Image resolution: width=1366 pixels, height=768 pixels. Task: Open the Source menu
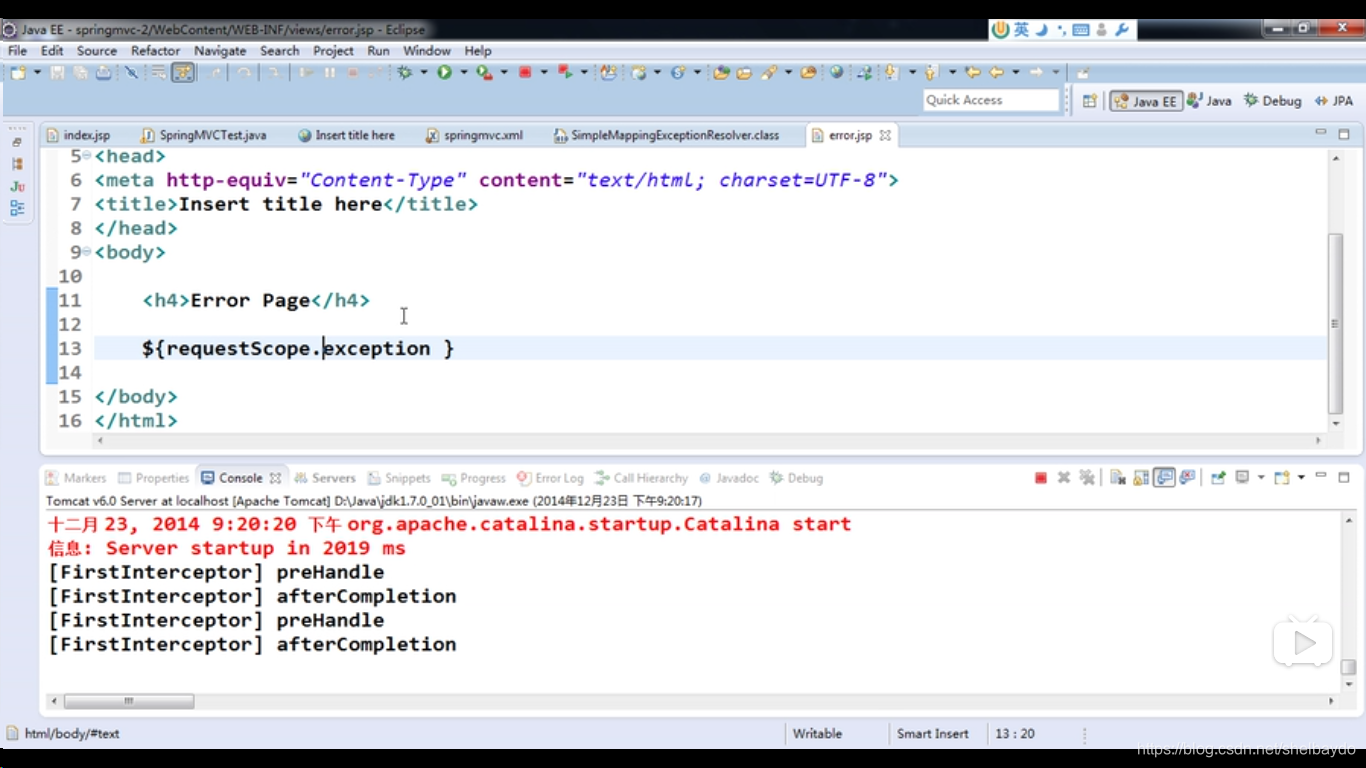click(x=97, y=51)
